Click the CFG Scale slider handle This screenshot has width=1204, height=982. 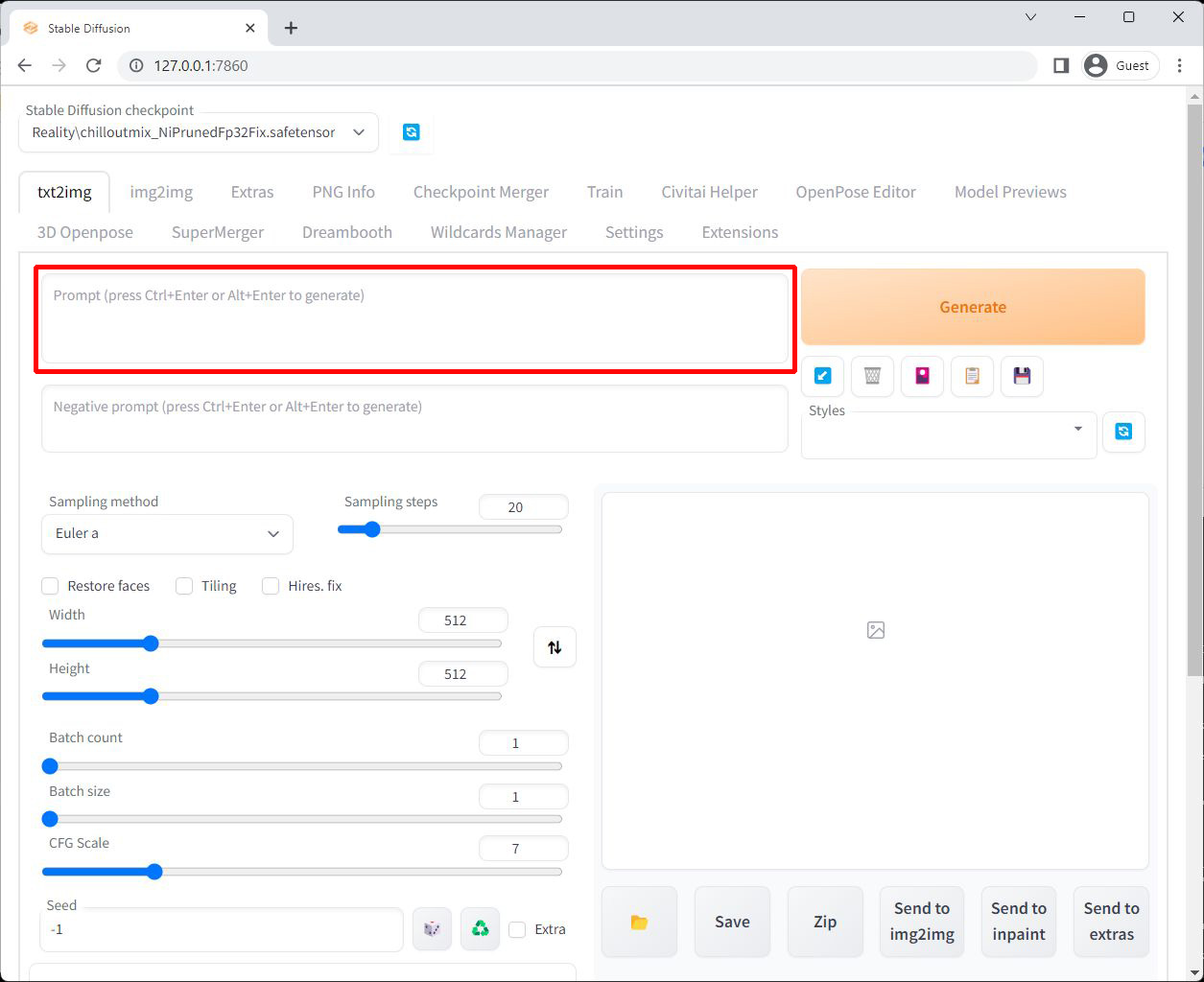(154, 872)
